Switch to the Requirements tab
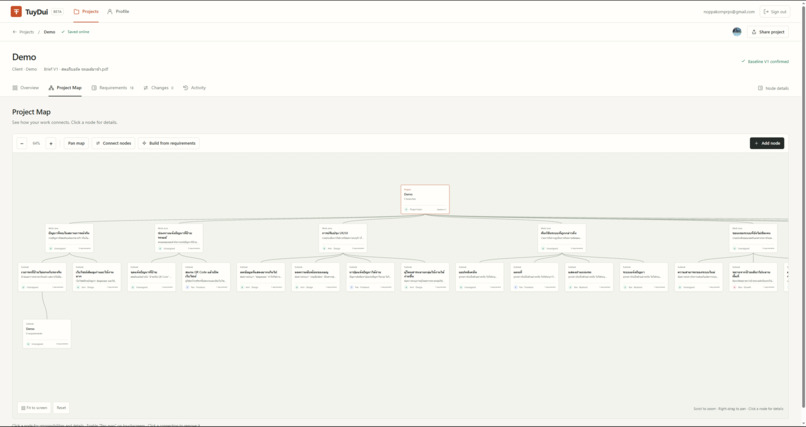 (113, 88)
